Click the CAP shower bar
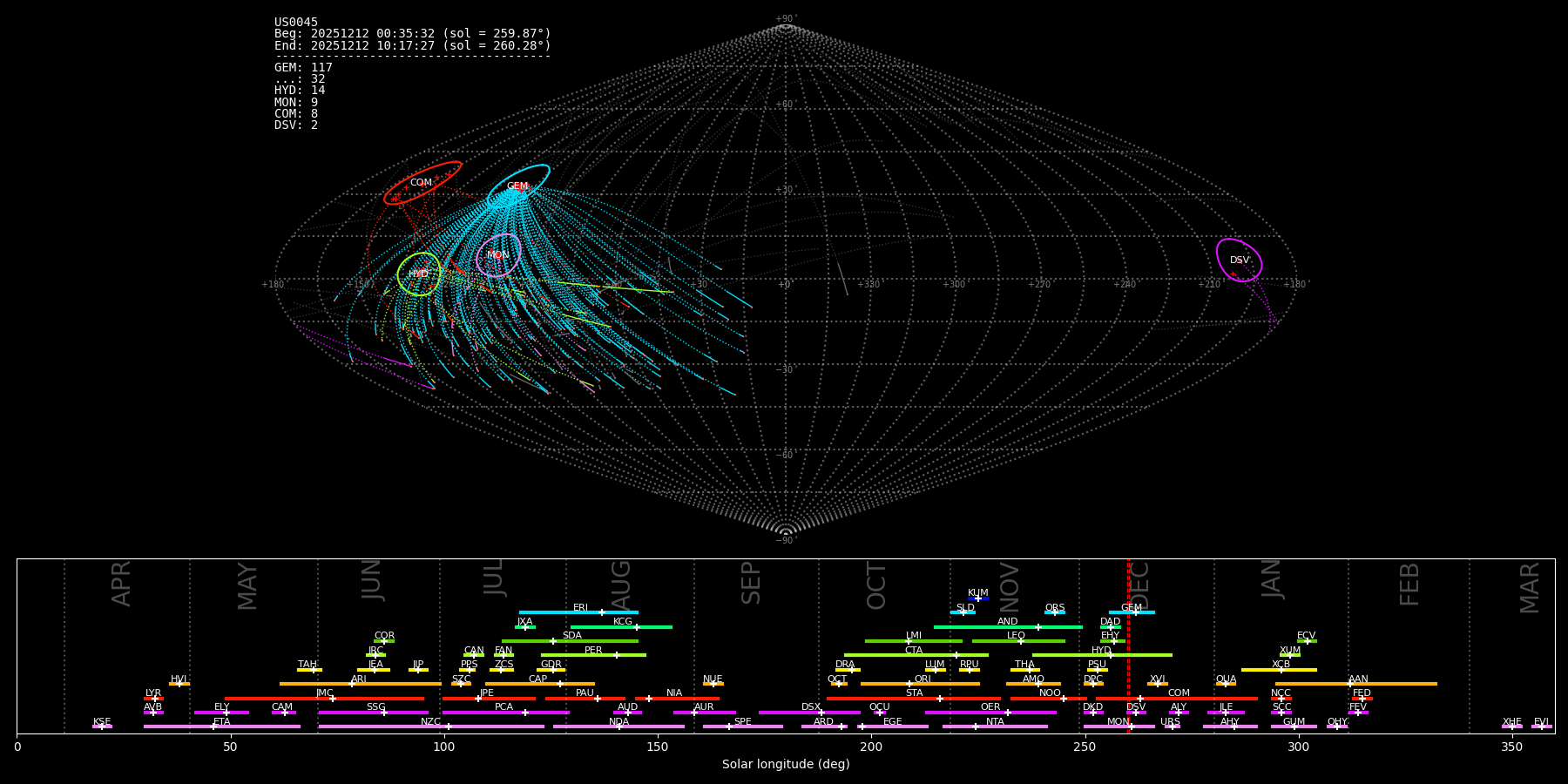 540,684
